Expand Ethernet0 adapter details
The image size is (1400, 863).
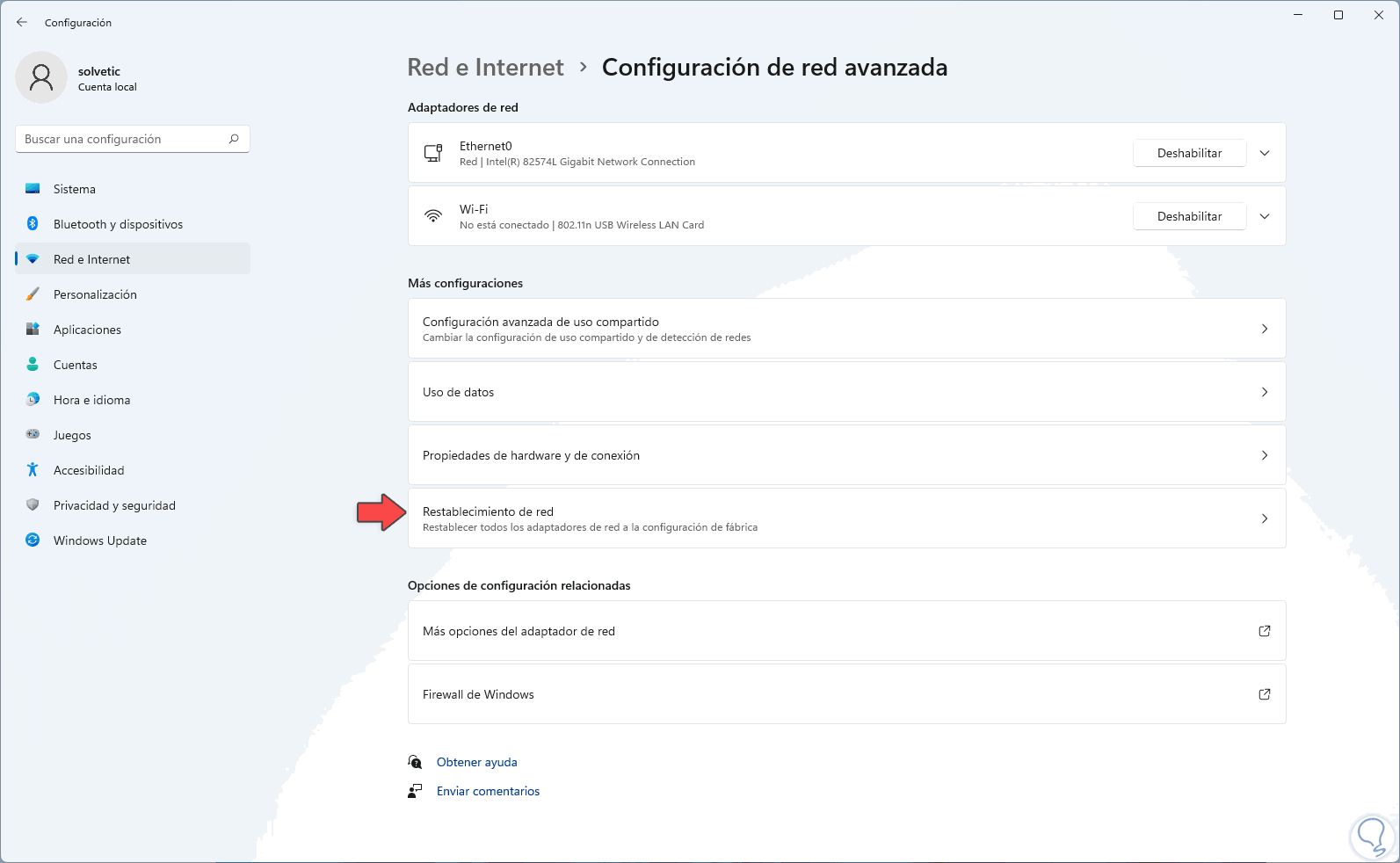tap(1265, 153)
